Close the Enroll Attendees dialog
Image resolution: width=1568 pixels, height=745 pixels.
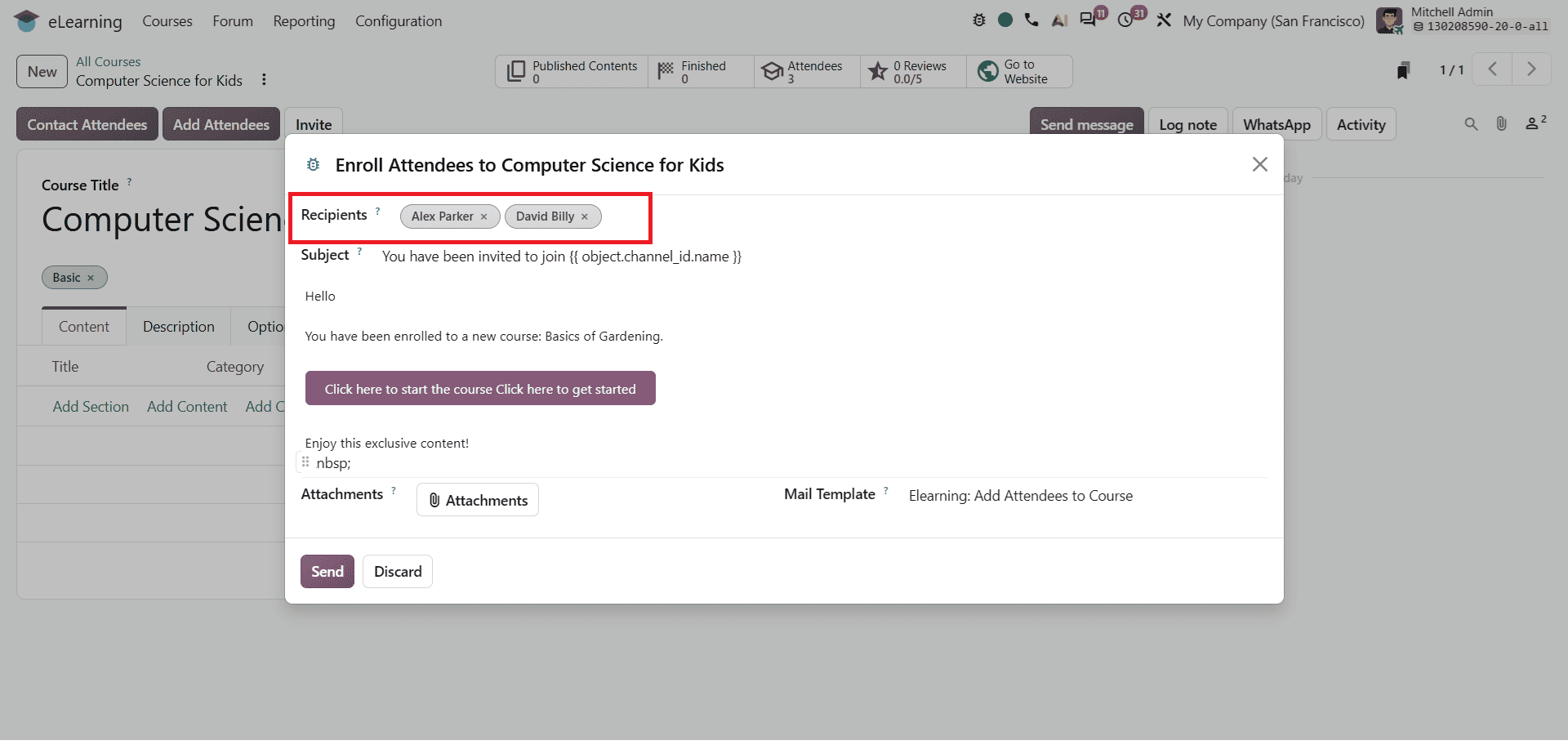pos(1260,164)
